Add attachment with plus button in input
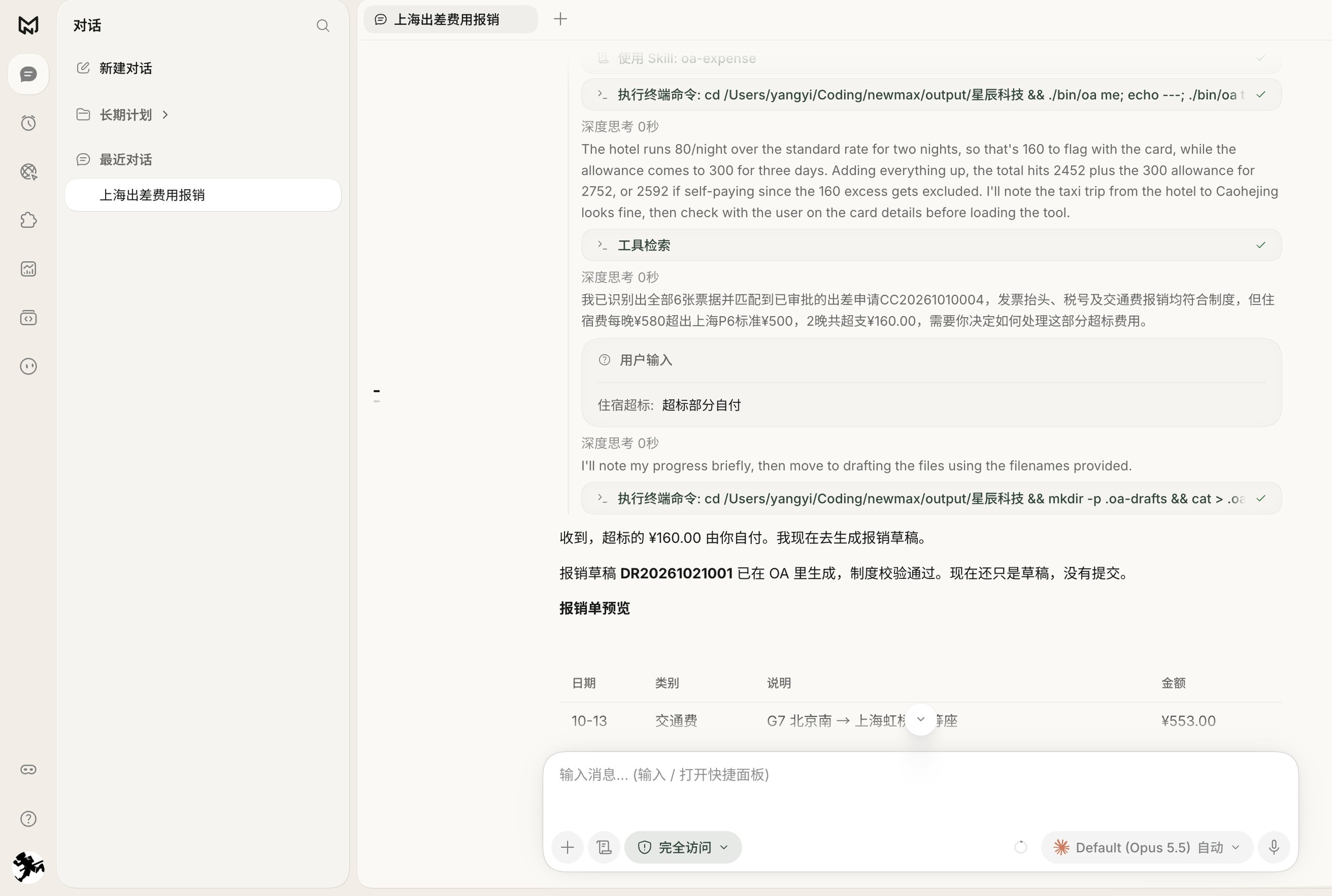1332x896 pixels. (x=568, y=847)
